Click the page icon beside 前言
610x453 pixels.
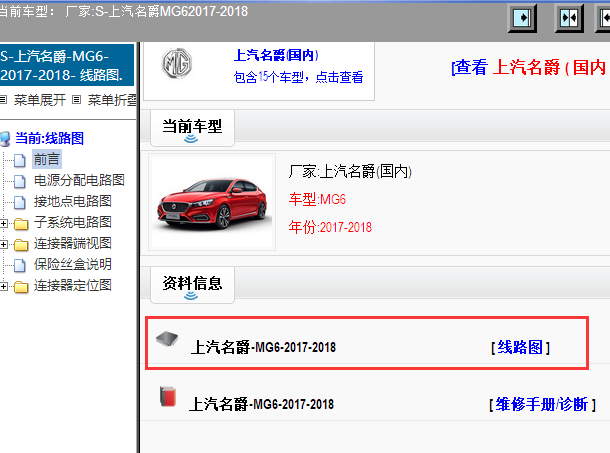coord(19,160)
